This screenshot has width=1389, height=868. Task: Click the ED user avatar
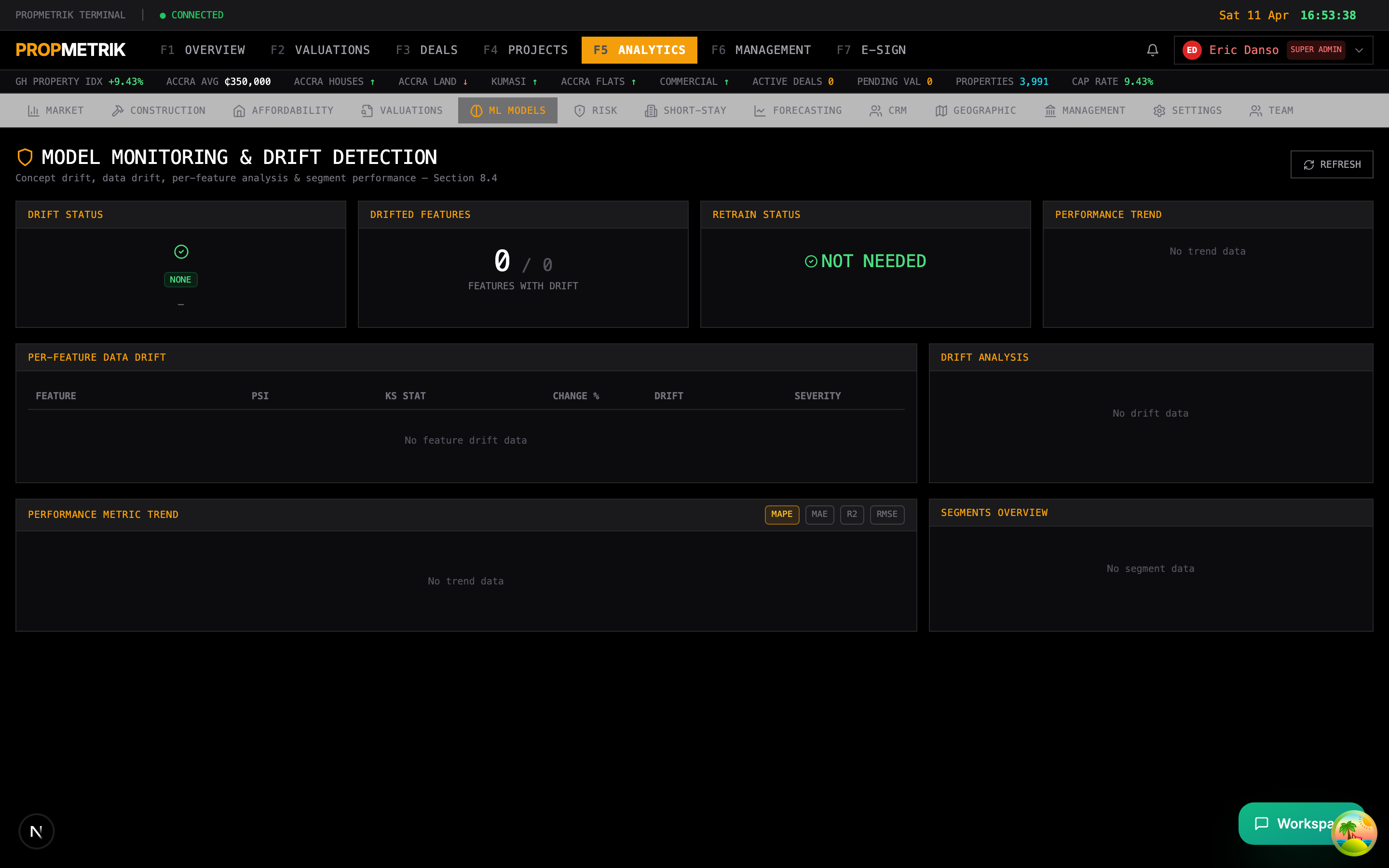(x=1192, y=50)
